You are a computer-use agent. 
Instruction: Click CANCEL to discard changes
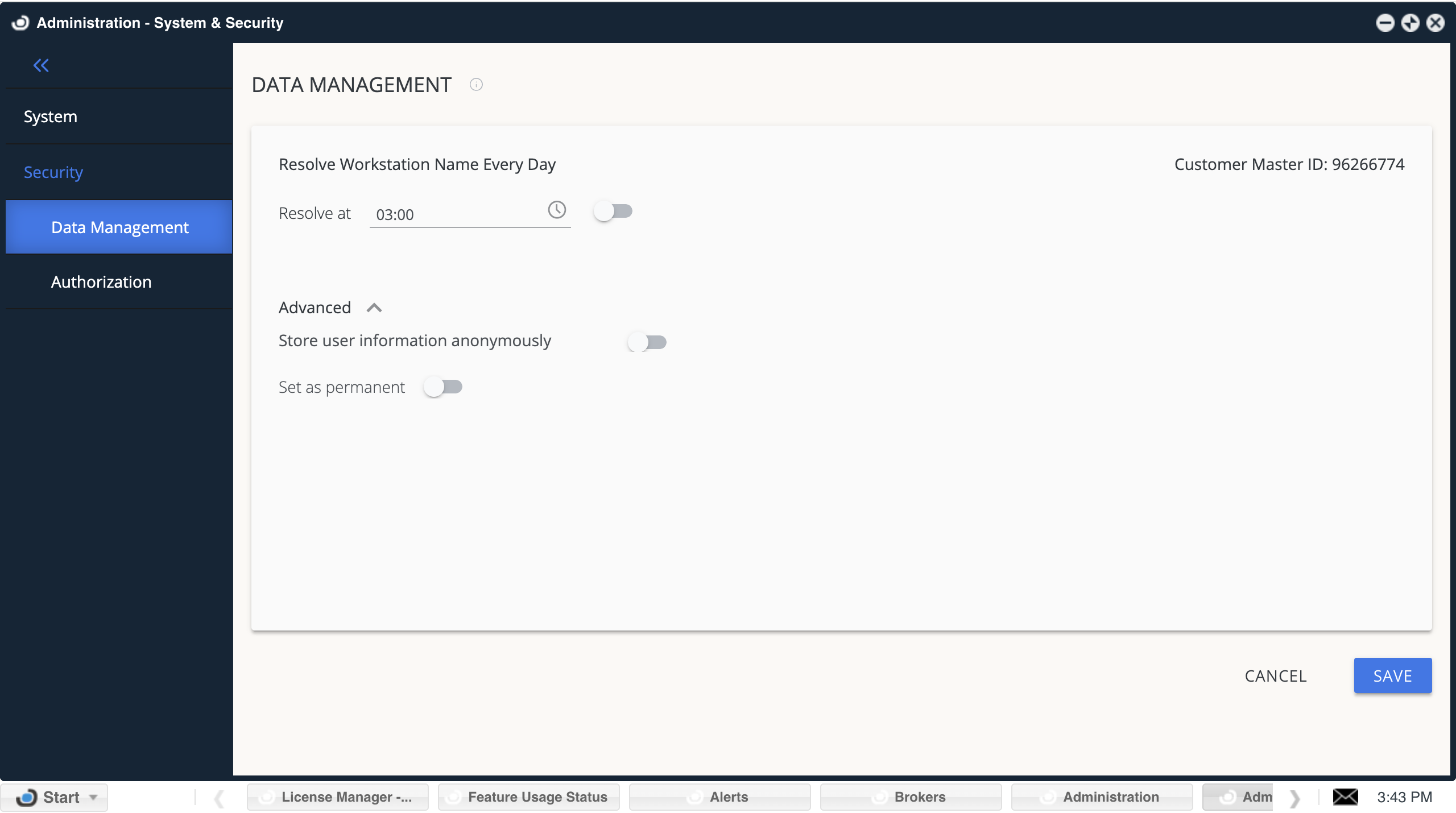1275,675
